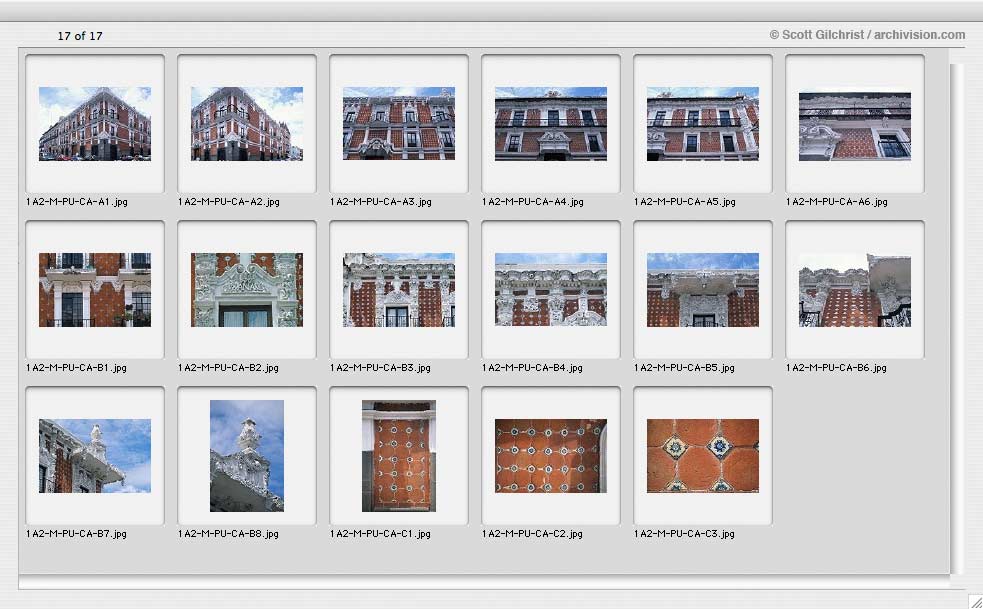Screen dimensions: 983x609
Task: Click filename label 1A2-M-PU-CA-B7.jpg
Action: tap(76, 534)
